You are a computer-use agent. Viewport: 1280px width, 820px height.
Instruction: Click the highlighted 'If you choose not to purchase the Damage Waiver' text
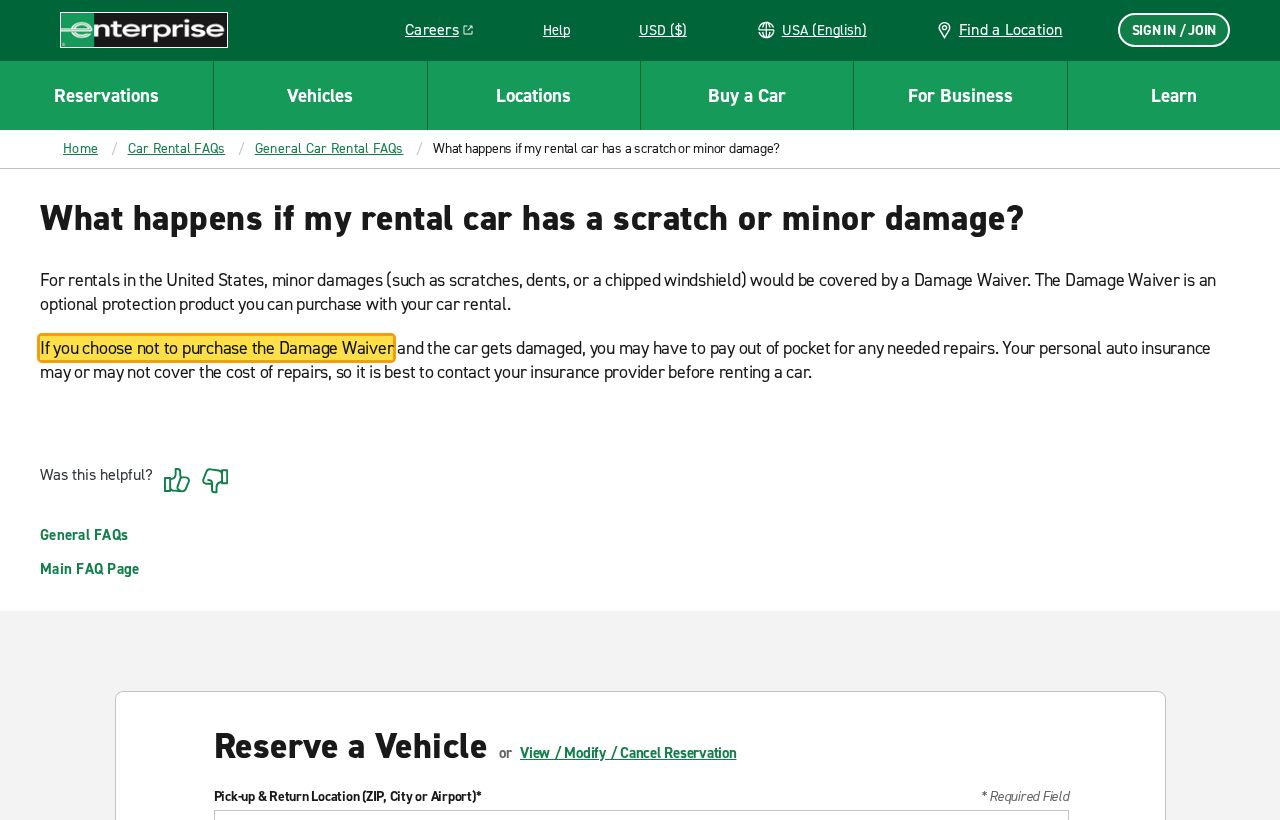click(x=217, y=348)
